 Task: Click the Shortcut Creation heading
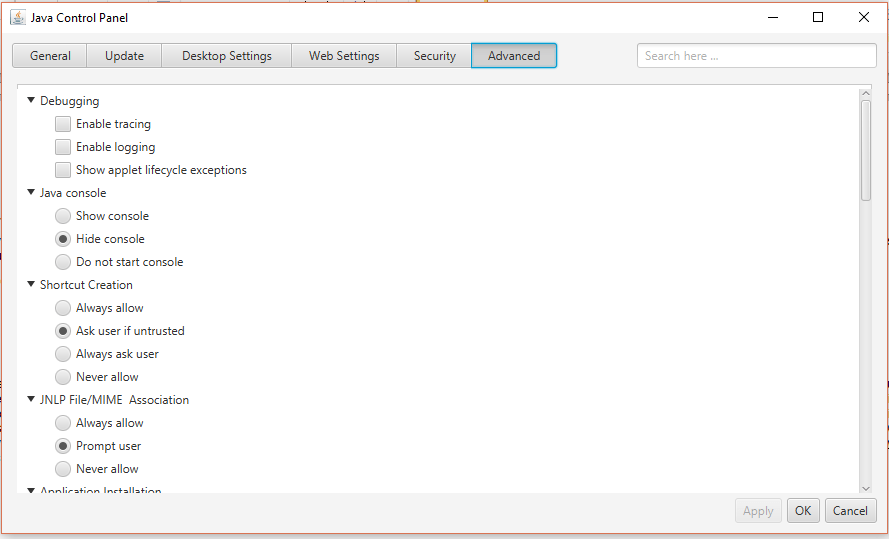(86, 285)
